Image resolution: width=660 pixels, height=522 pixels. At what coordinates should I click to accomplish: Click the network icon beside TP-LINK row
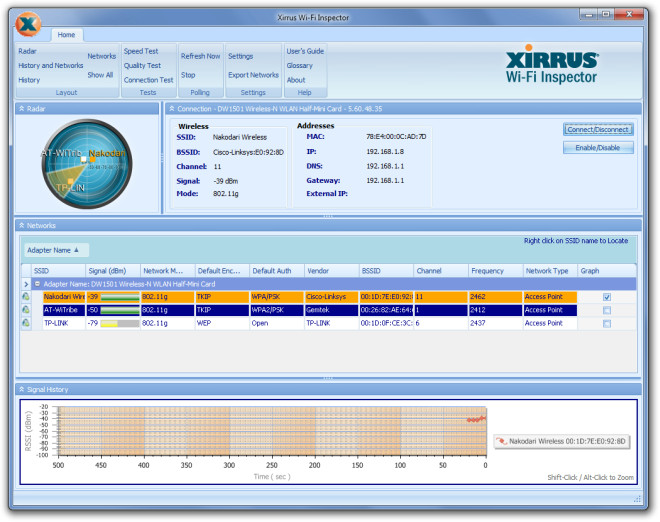point(26,323)
